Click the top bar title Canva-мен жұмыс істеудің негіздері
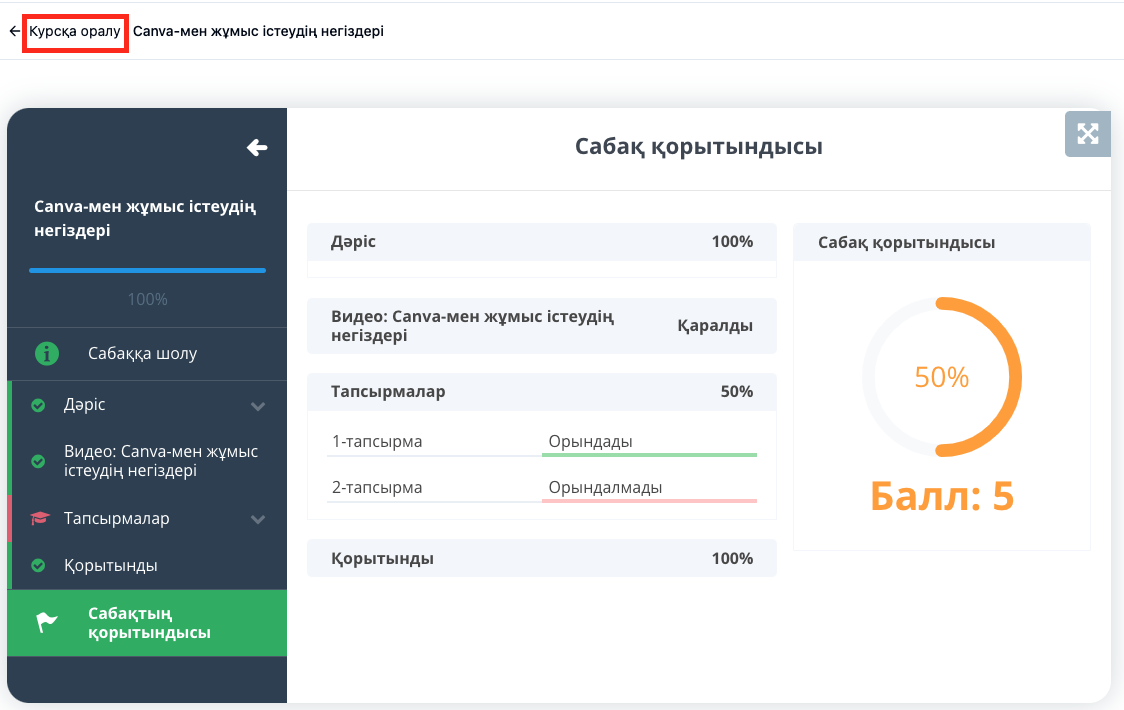The width and height of the screenshot is (1124, 710). click(x=258, y=32)
